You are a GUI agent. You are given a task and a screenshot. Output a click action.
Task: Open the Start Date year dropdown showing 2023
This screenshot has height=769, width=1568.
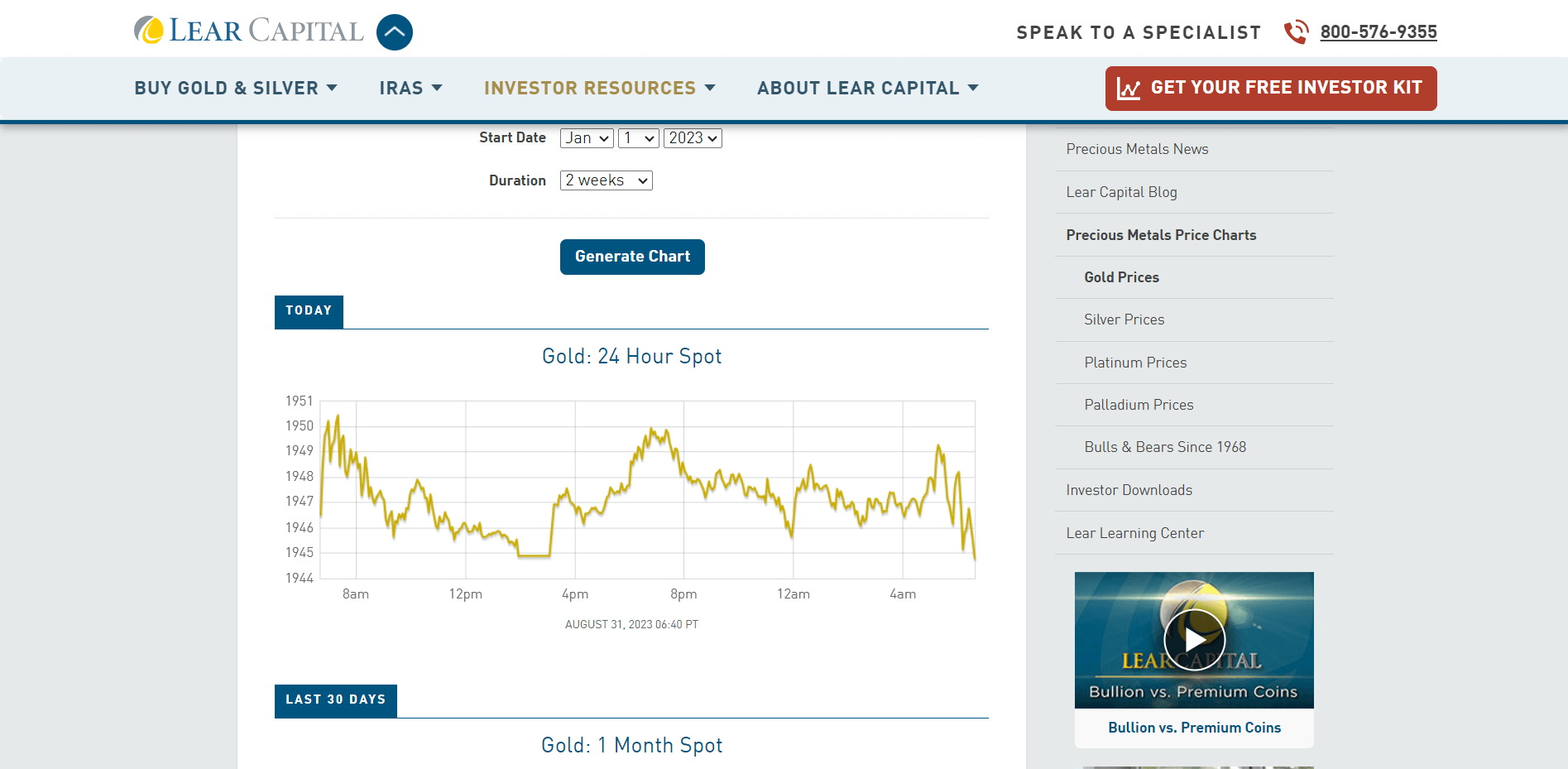[693, 137]
